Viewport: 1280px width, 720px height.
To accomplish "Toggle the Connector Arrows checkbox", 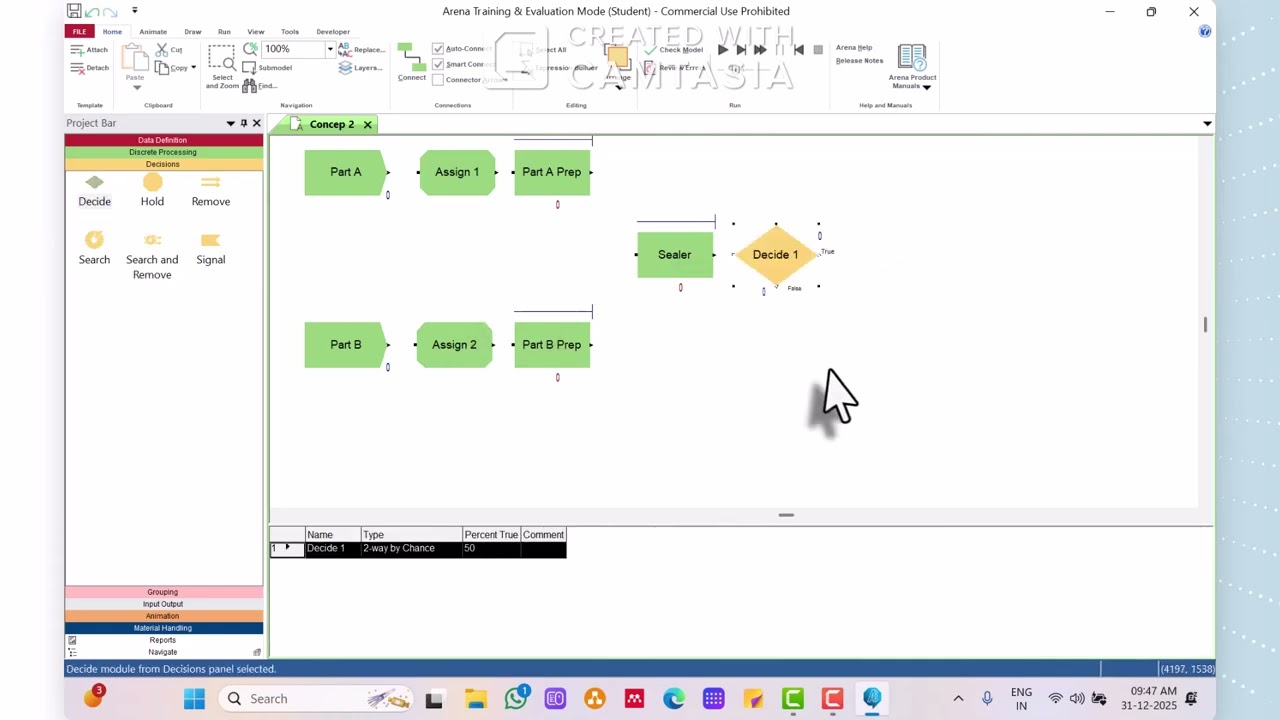I will point(438,79).
